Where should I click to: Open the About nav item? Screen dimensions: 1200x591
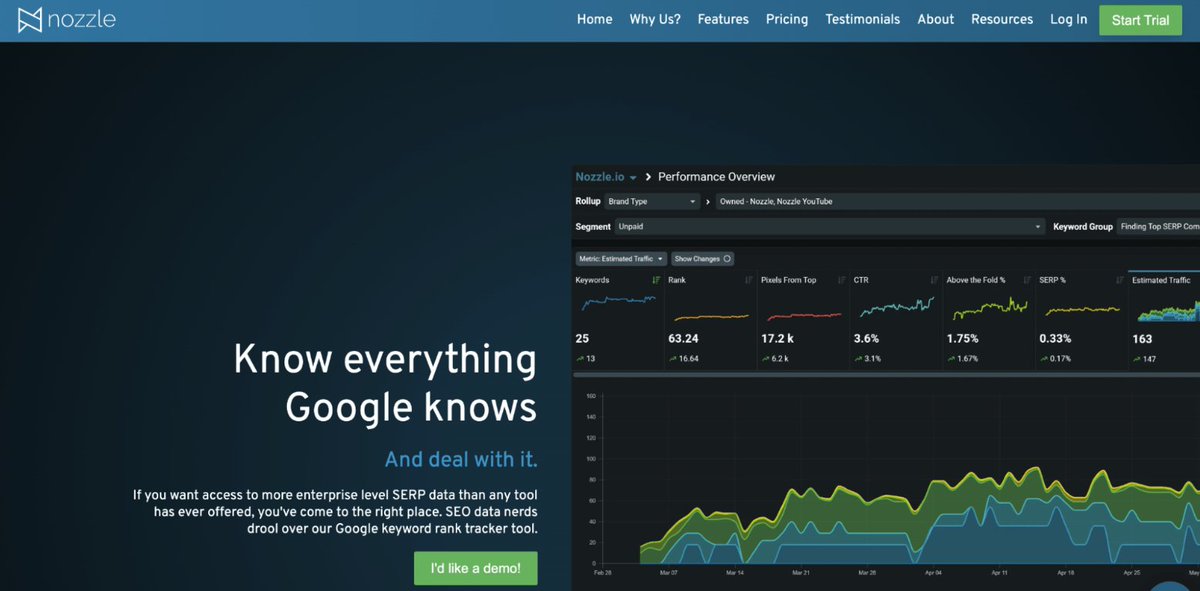[936, 19]
